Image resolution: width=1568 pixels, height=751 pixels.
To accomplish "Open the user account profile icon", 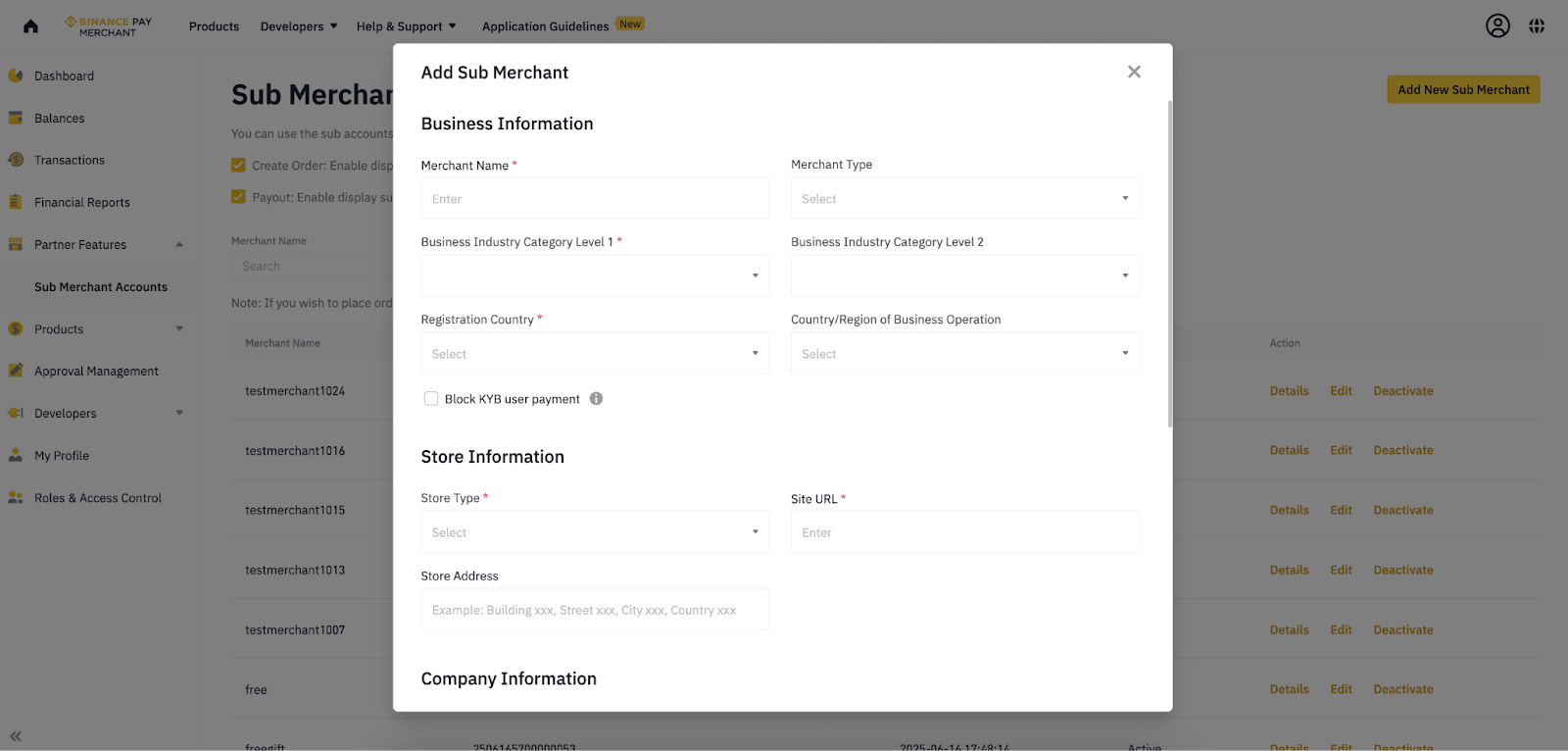I will pyautogui.click(x=1497, y=26).
